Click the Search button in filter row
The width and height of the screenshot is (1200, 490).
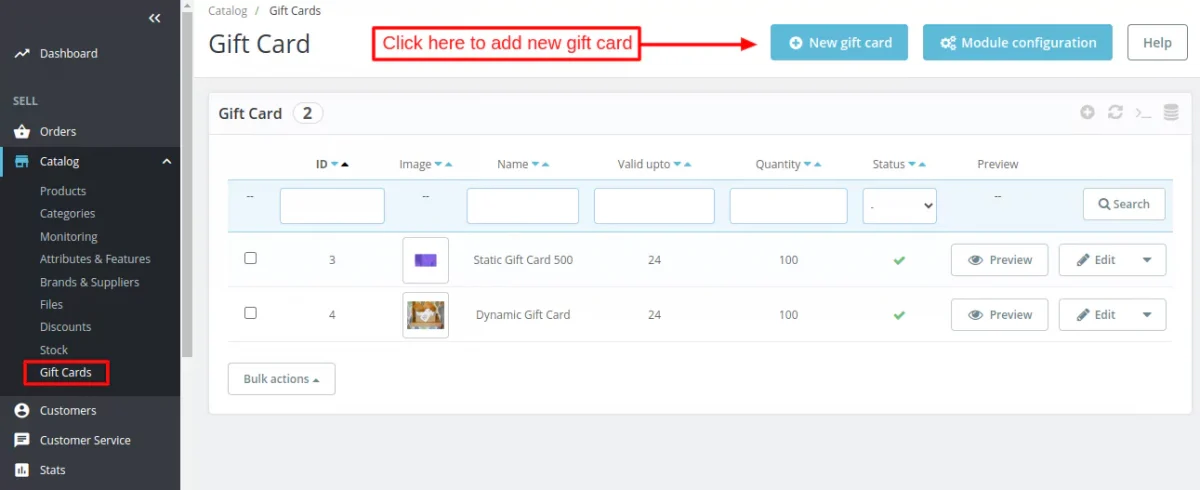[x=1124, y=204]
